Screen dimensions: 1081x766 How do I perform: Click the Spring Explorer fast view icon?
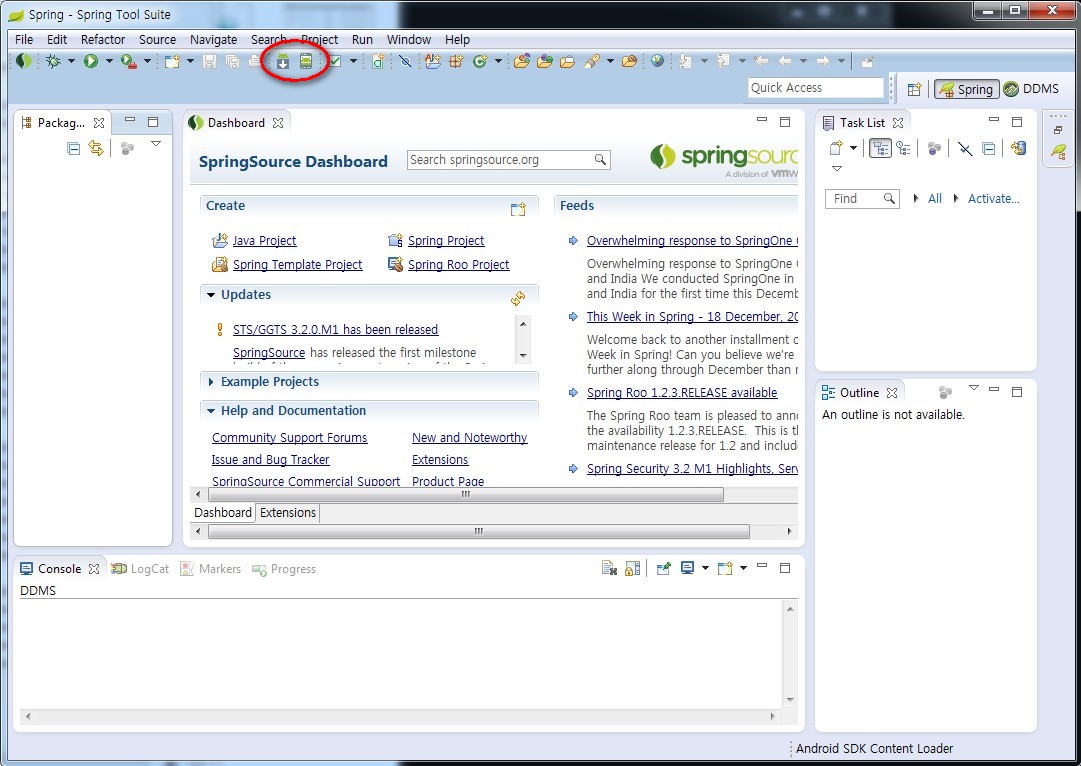(1058, 151)
